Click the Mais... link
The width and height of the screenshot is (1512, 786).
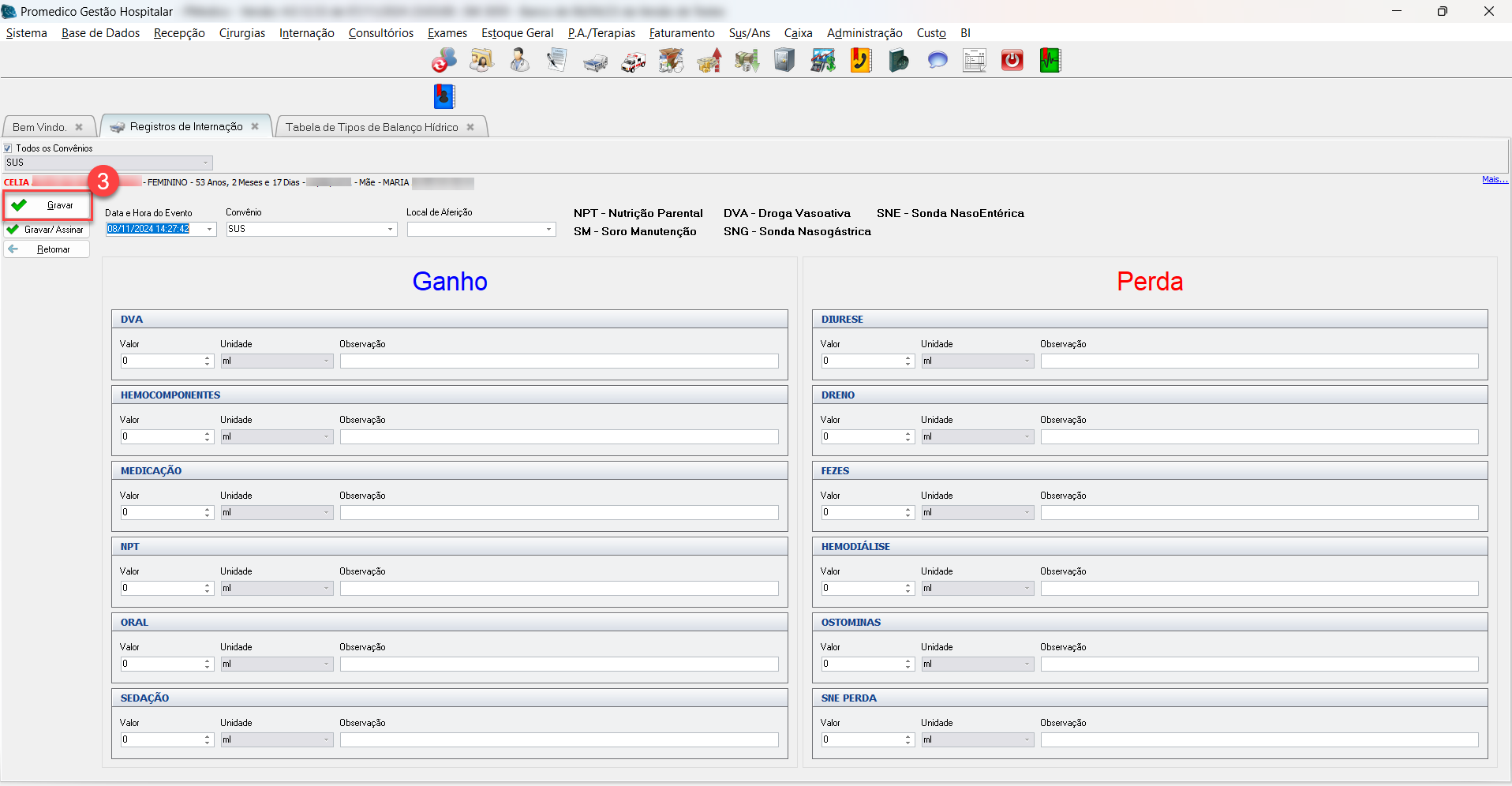click(x=1494, y=180)
